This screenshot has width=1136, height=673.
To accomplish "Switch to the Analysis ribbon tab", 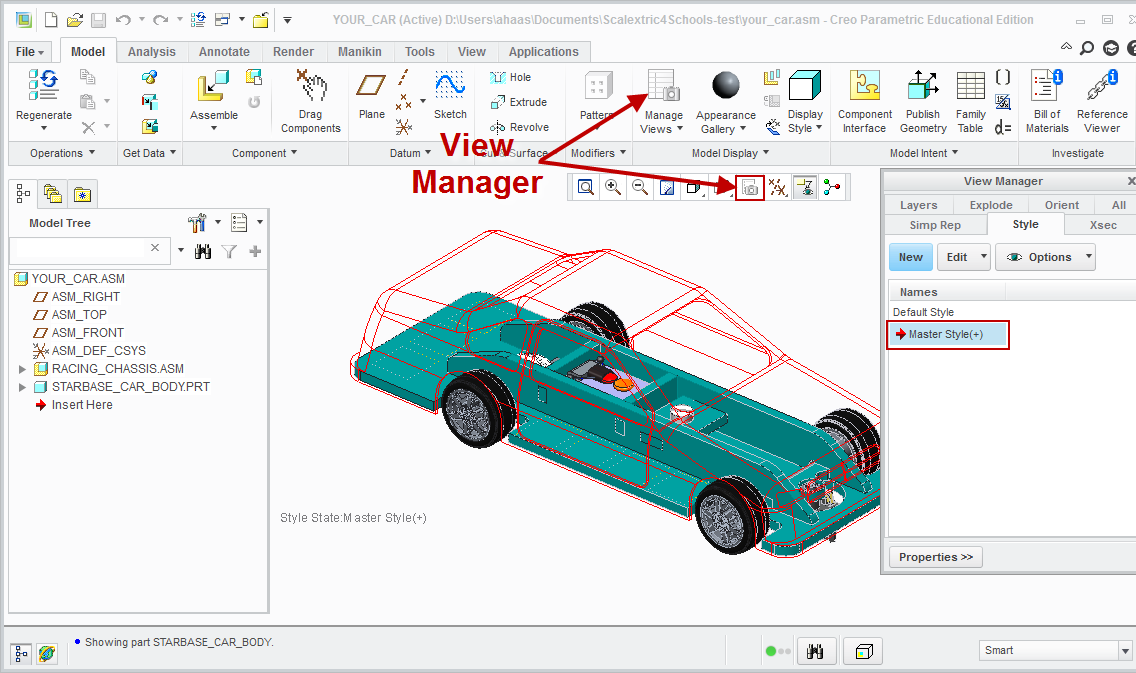I will (x=151, y=51).
